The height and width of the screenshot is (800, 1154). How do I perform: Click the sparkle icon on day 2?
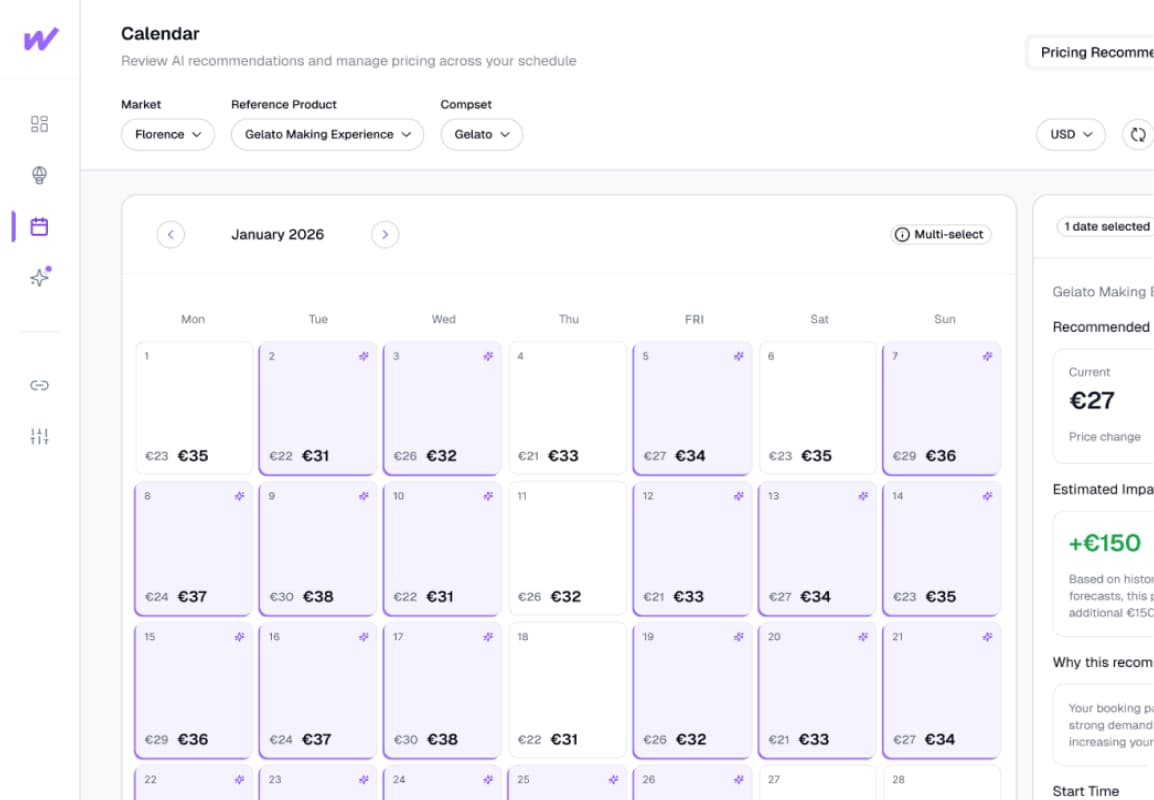coord(364,356)
